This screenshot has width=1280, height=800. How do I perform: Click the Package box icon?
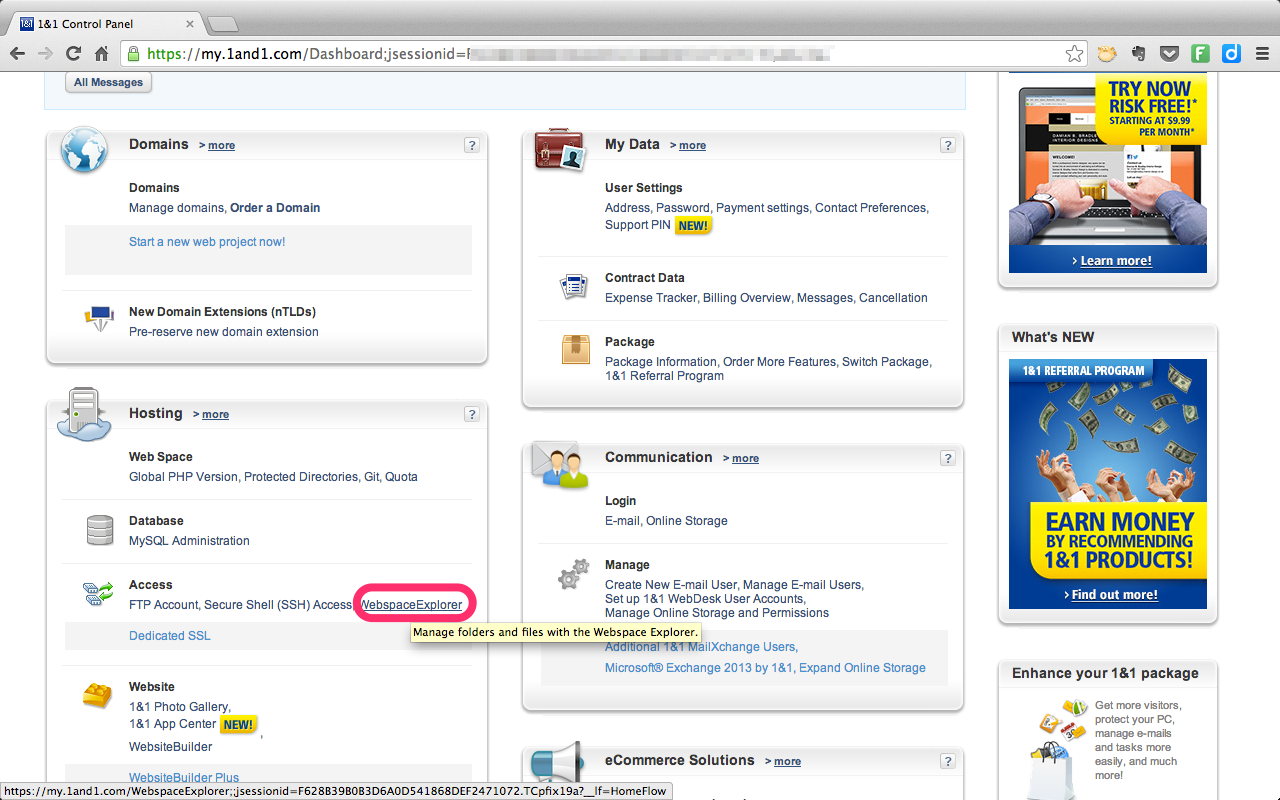(x=575, y=350)
